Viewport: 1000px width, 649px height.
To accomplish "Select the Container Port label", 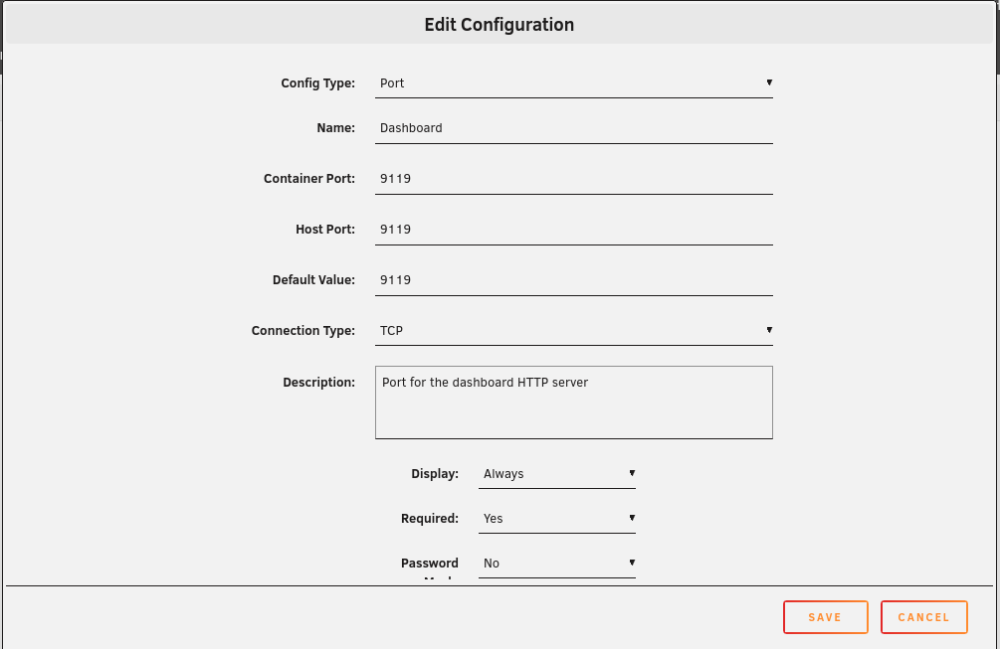I will (x=309, y=179).
